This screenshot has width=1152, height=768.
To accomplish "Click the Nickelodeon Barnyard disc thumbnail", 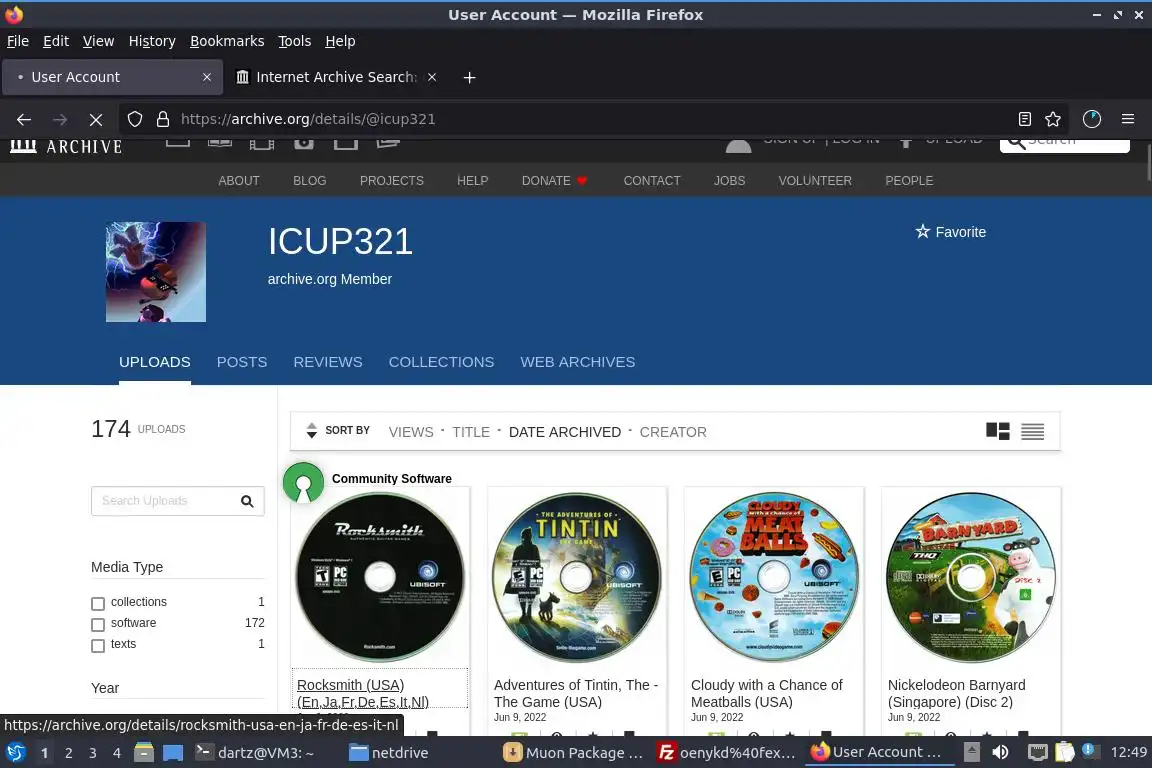I will click(971, 578).
